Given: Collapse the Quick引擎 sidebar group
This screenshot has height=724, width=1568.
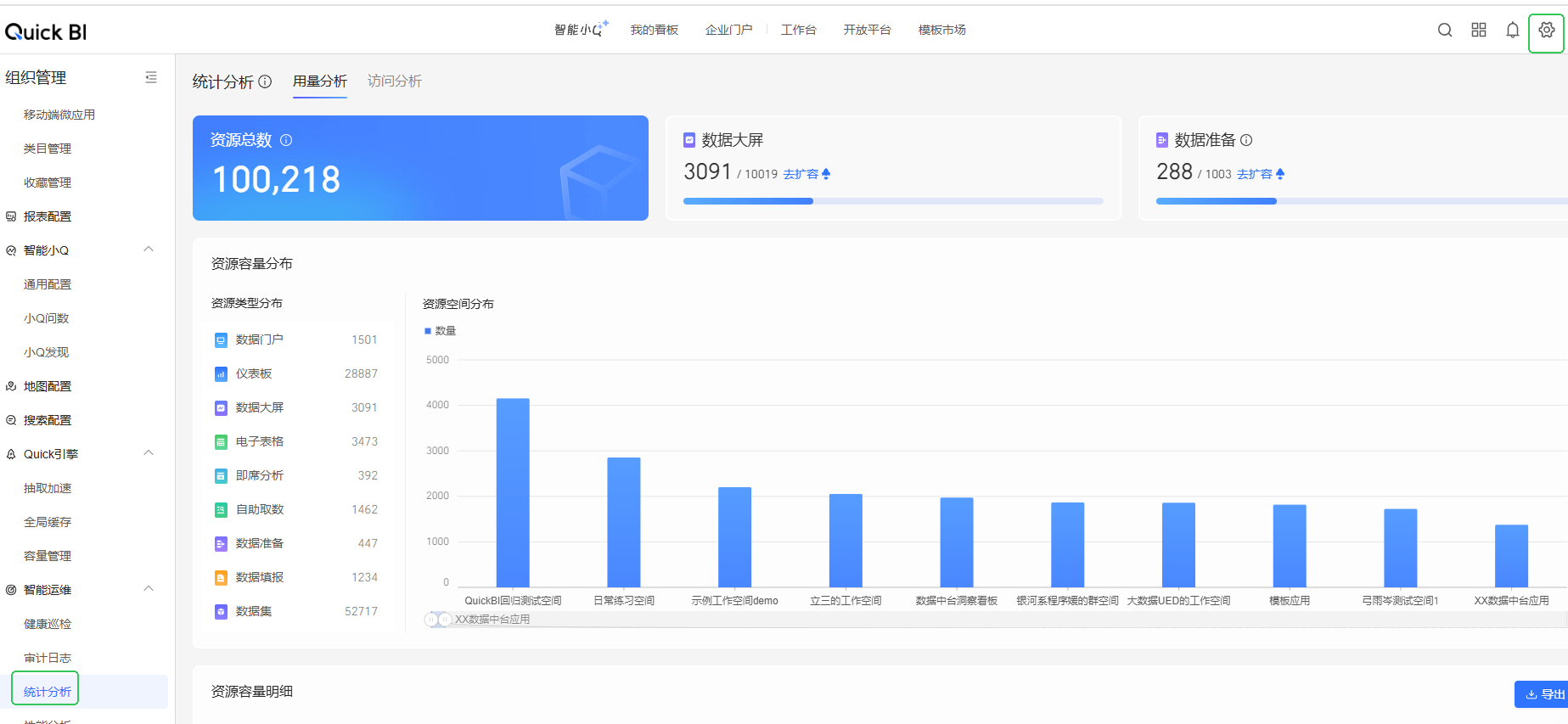Looking at the screenshot, I should click(149, 453).
